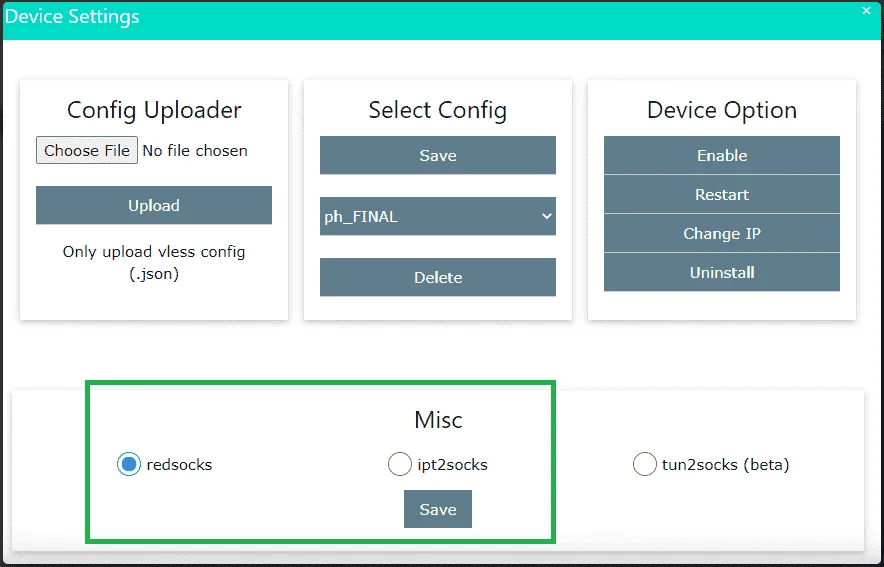Click the Choose File button
The image size is (884, 567).
pos(87,150)
